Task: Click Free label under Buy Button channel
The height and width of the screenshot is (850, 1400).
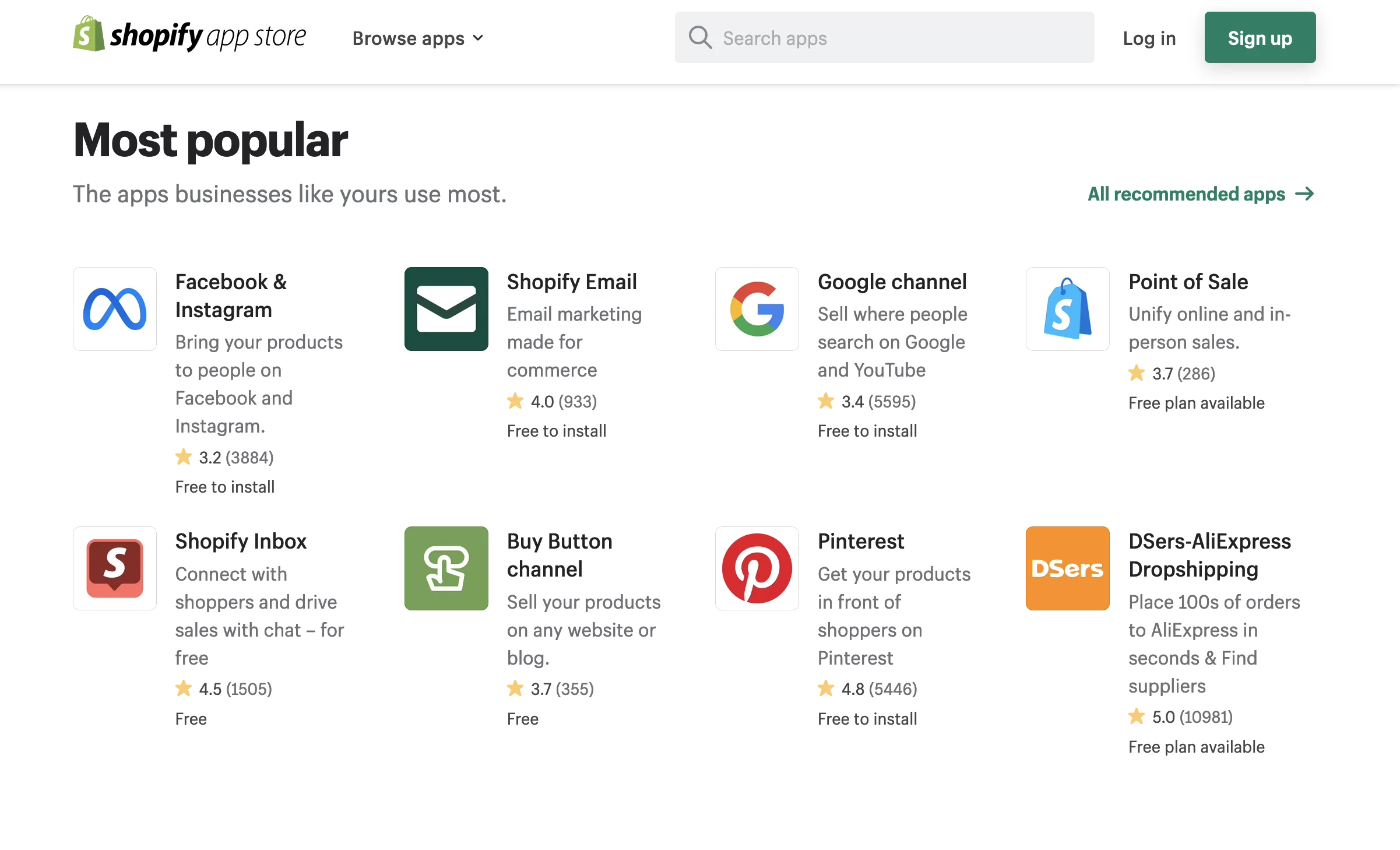Action: click(x=522, y=719)
